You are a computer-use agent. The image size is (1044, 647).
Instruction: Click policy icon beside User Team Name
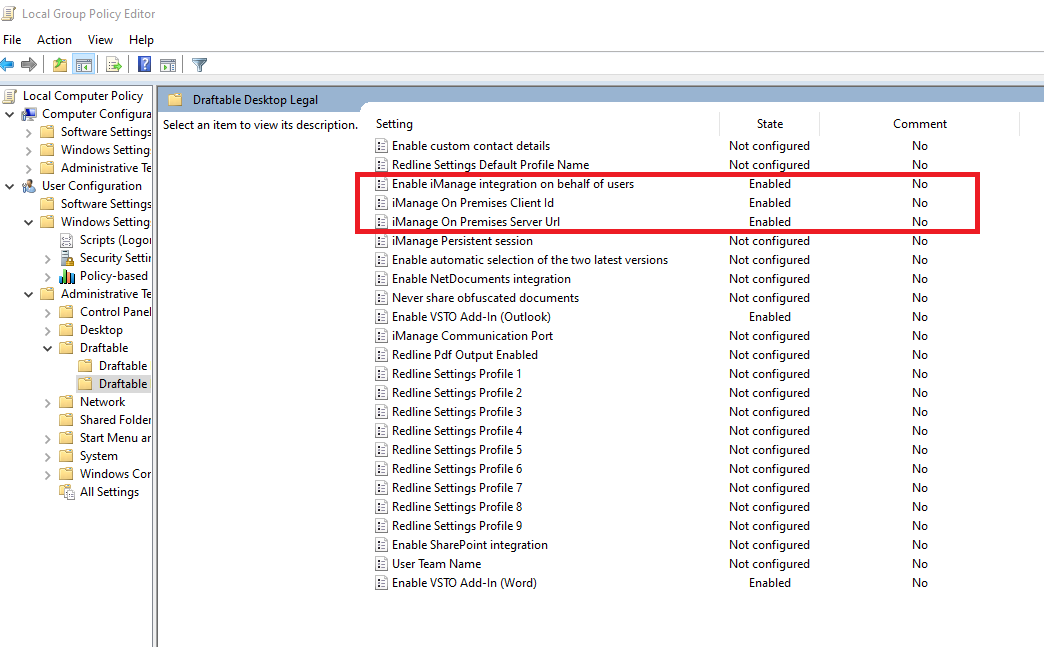[x=382, y=564]
